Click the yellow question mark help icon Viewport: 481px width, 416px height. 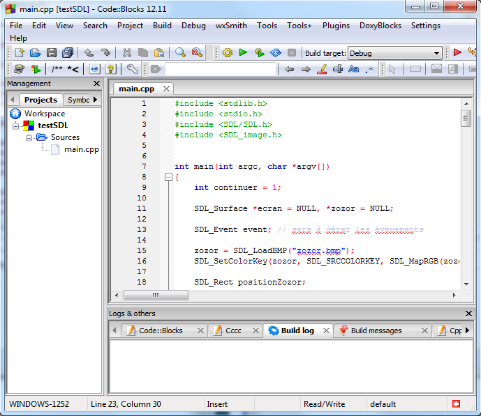(111, 69)
